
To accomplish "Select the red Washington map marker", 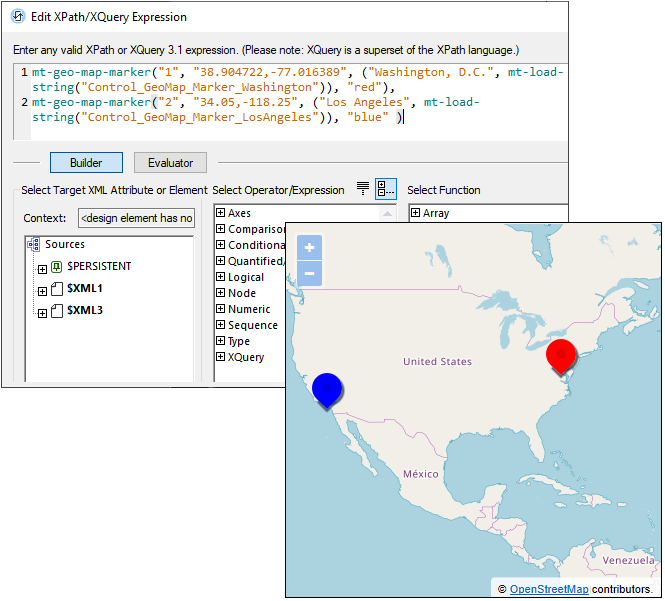I will coord(561,357).
